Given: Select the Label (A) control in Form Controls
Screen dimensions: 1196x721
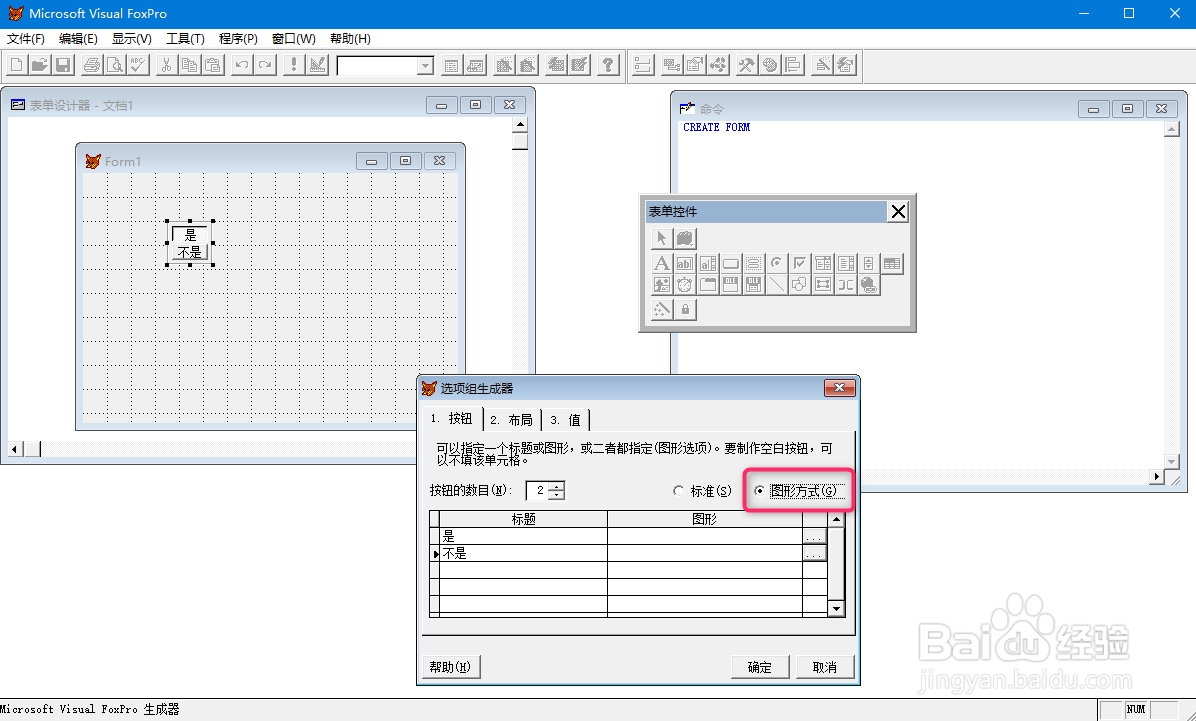Looking at the screenshot, I should (661, 263).
